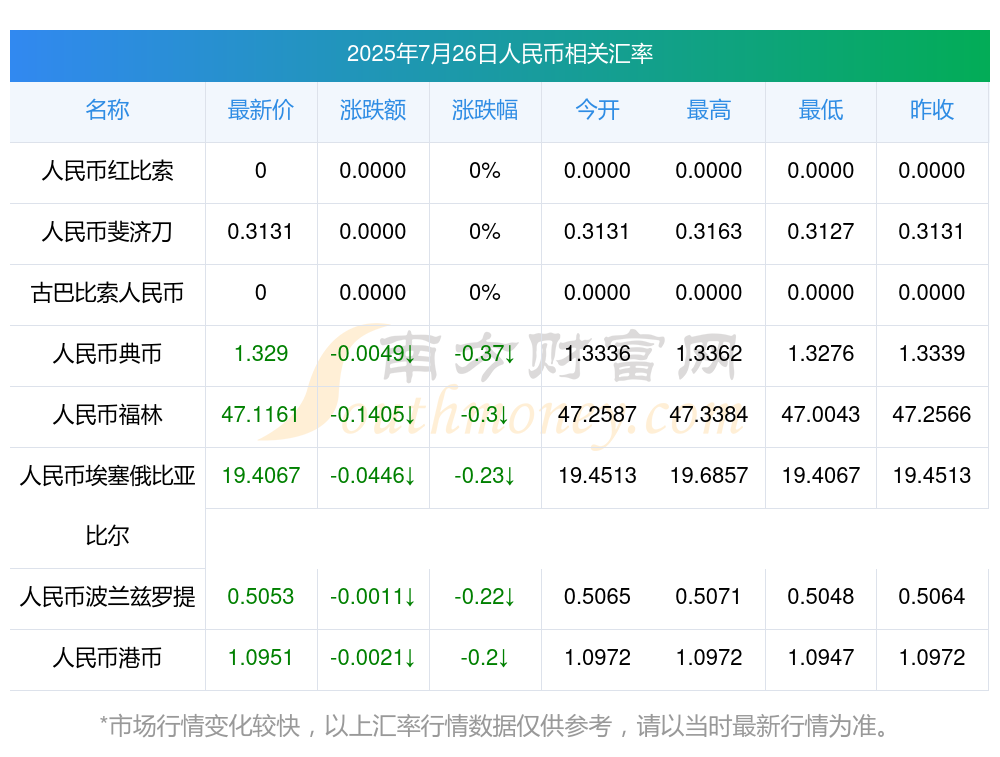Click the highest value 19.6857

tap(709, 475)
